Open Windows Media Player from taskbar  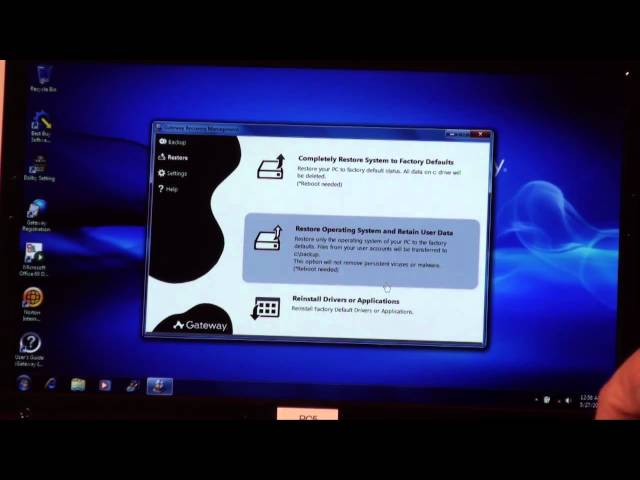click(x=104, y=385)
